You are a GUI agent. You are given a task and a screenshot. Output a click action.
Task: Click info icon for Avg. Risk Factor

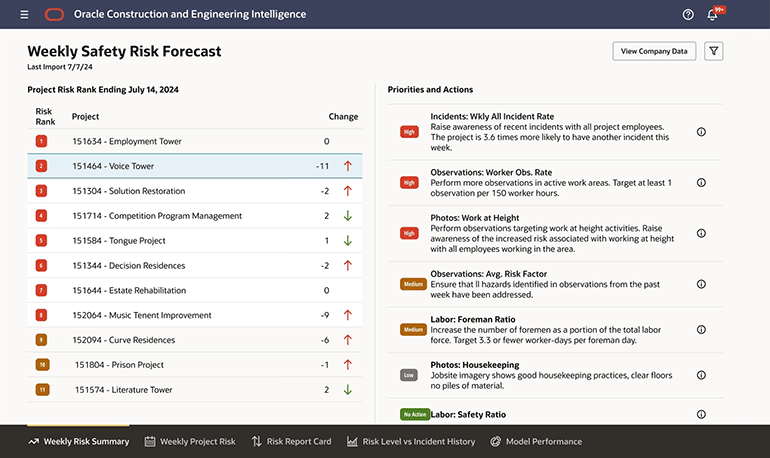pos(701,284)
